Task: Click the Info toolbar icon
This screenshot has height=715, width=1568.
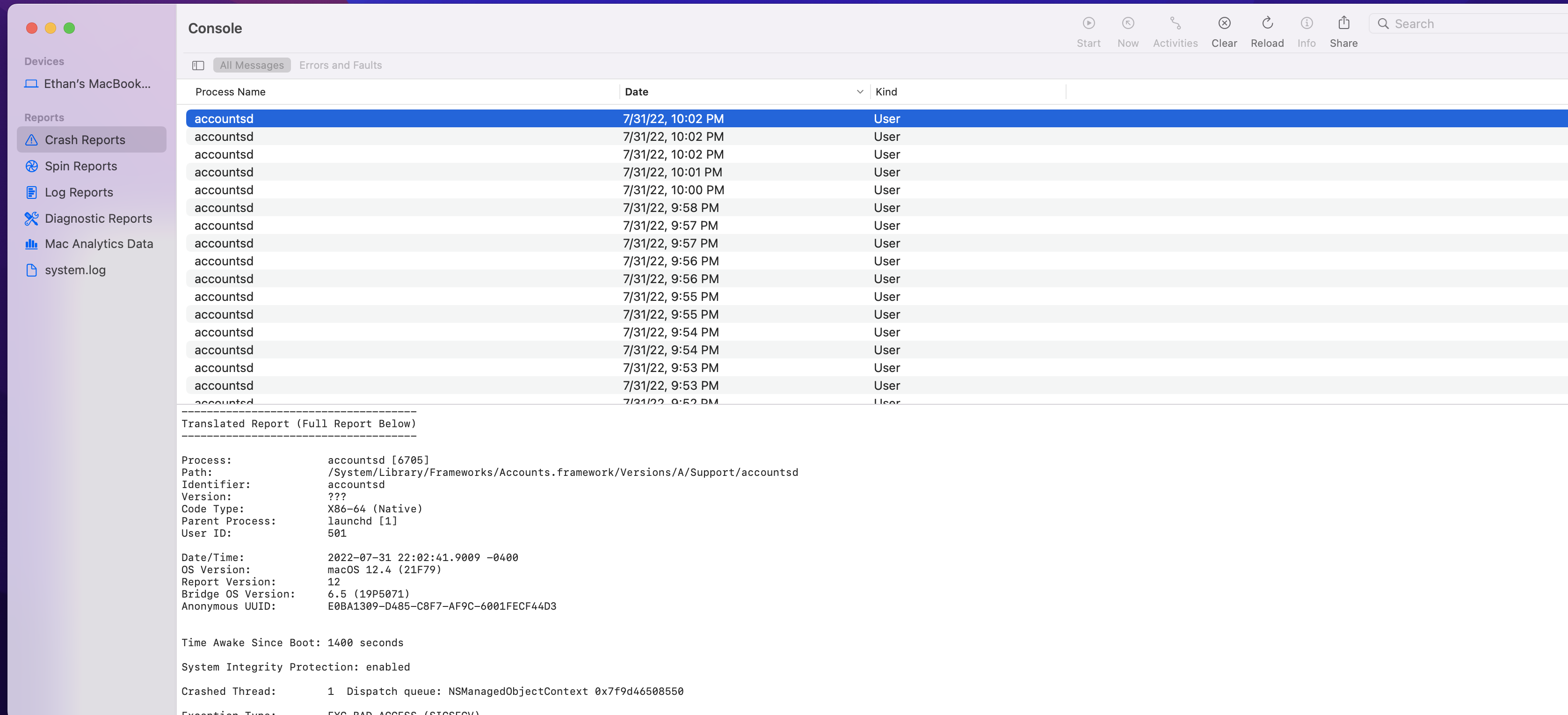Action: point(1306,24)
